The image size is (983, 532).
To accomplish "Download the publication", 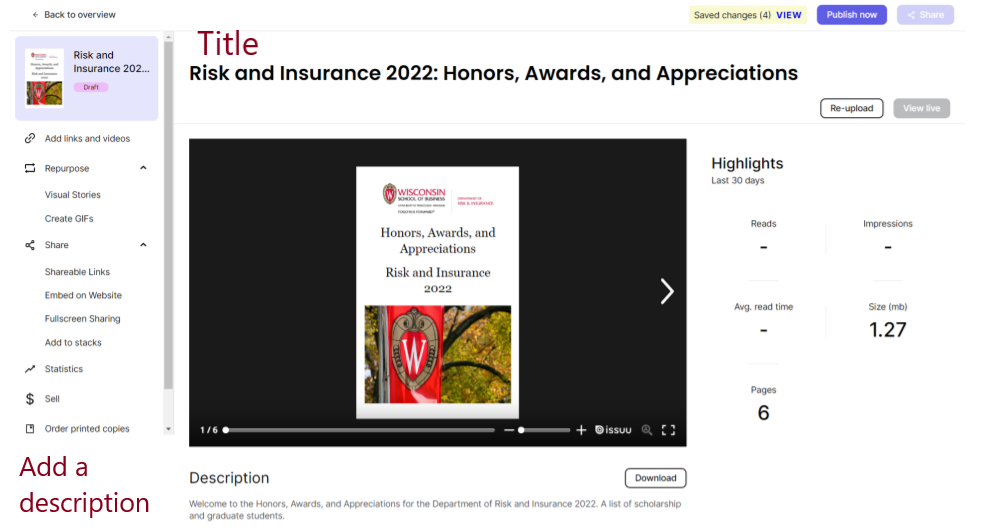I will (655, 478).
